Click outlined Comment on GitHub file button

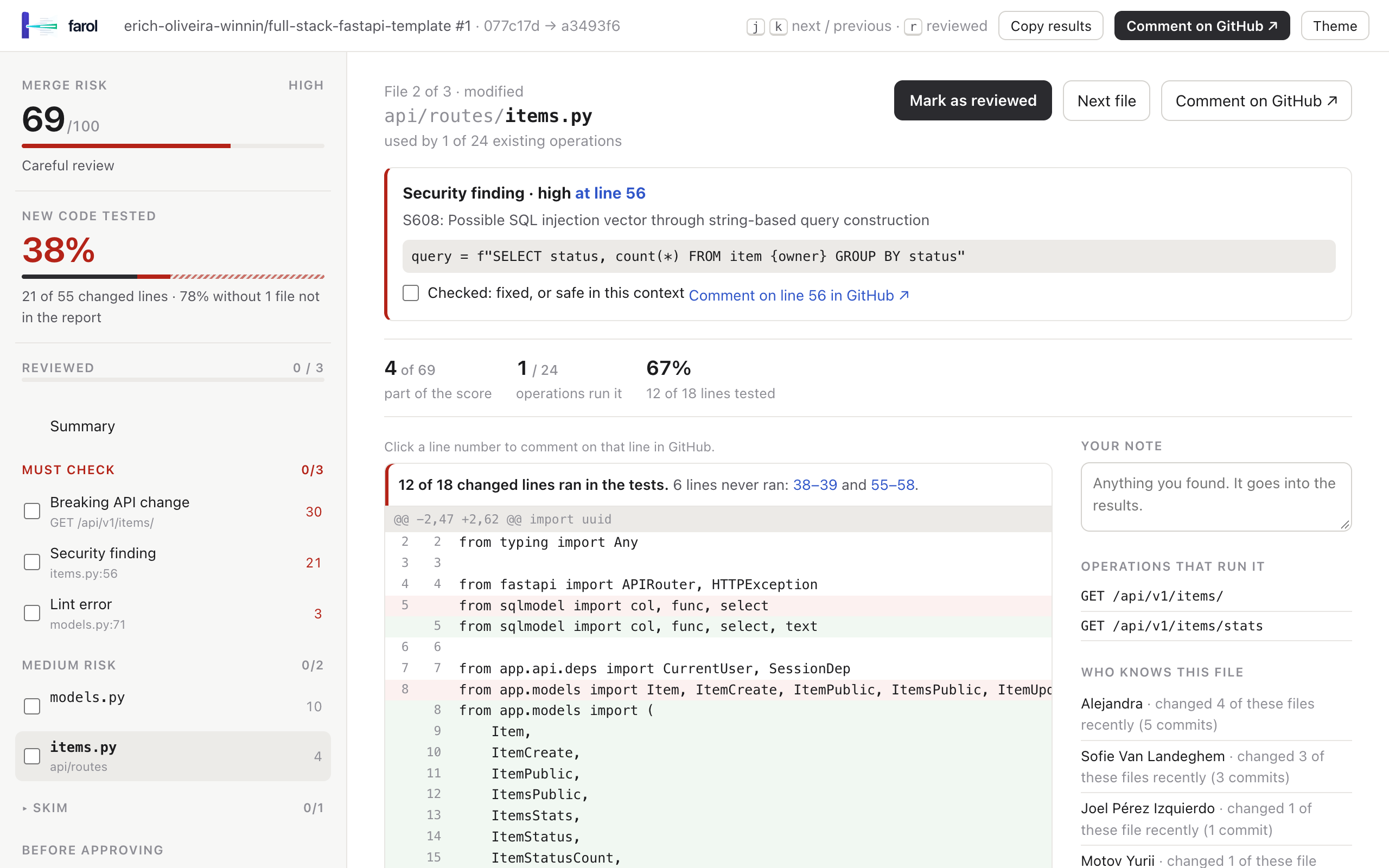1256,100
